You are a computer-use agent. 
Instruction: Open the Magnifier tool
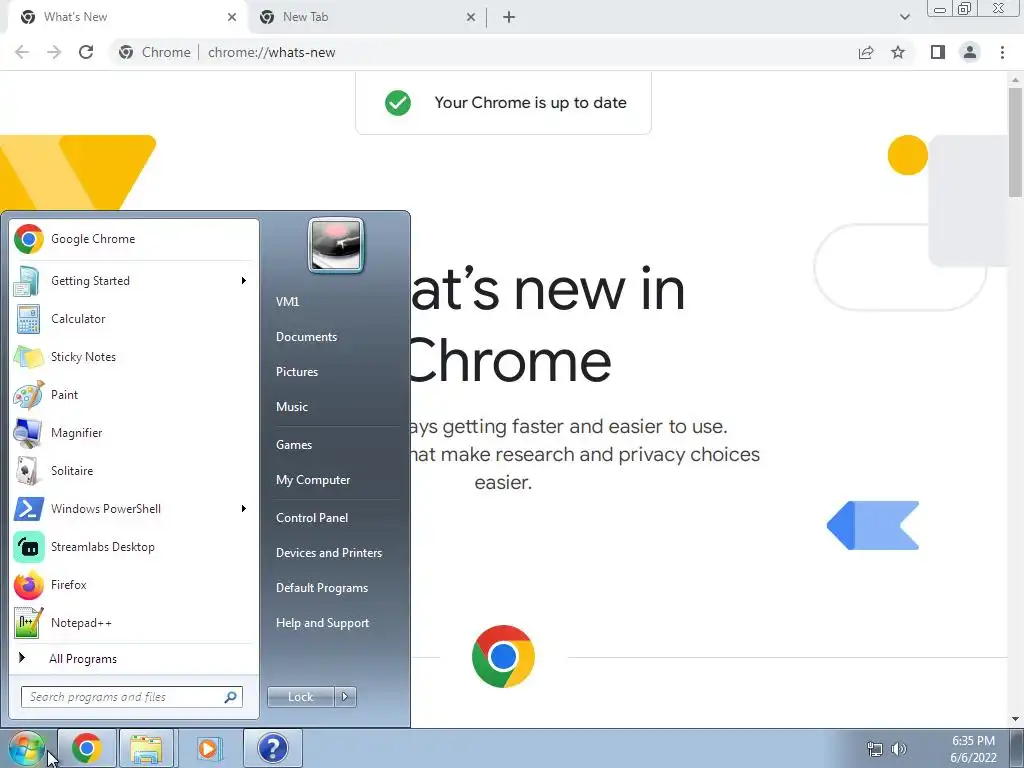pos(134,432)
